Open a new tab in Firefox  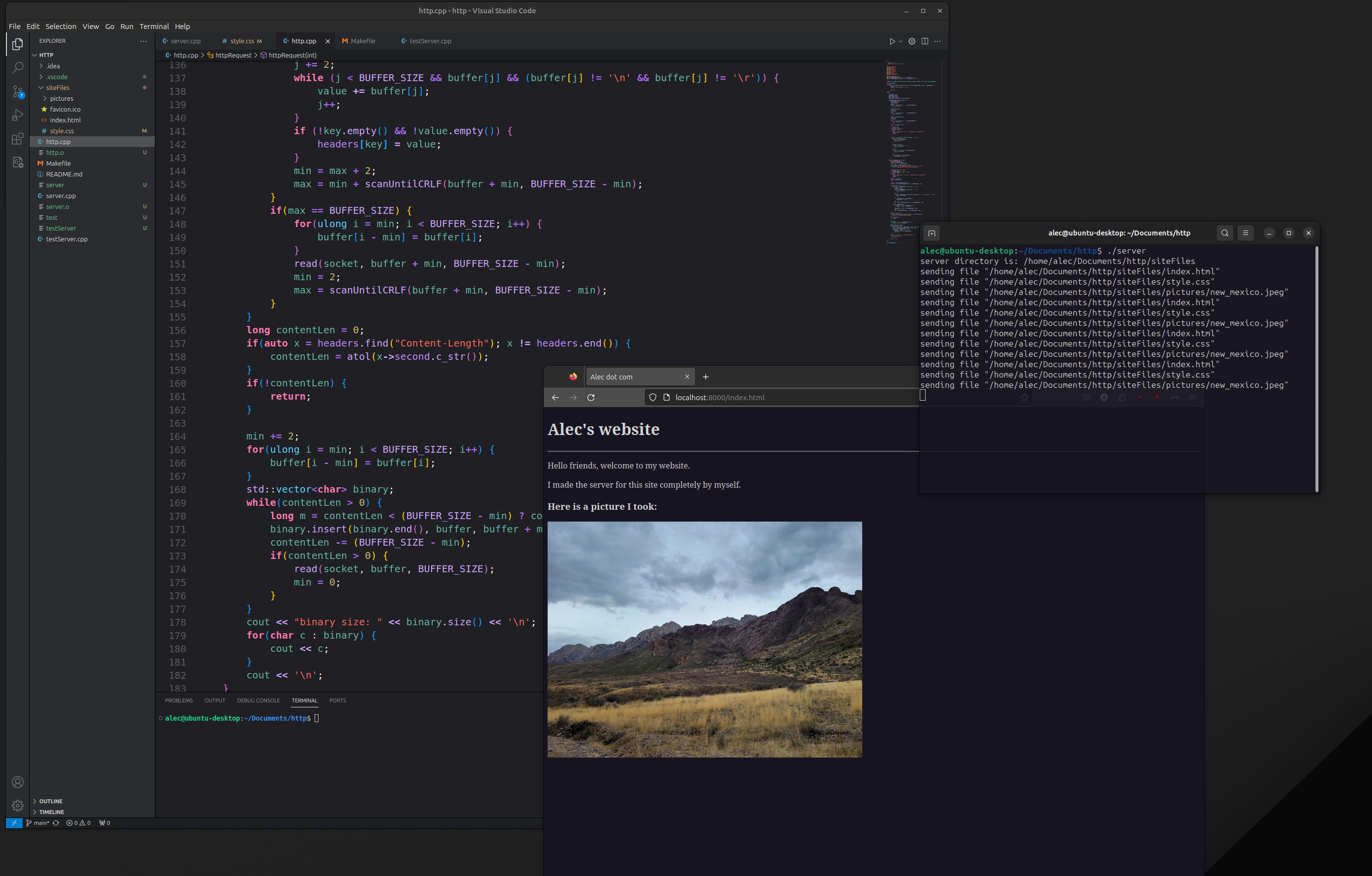click(705, 377)
